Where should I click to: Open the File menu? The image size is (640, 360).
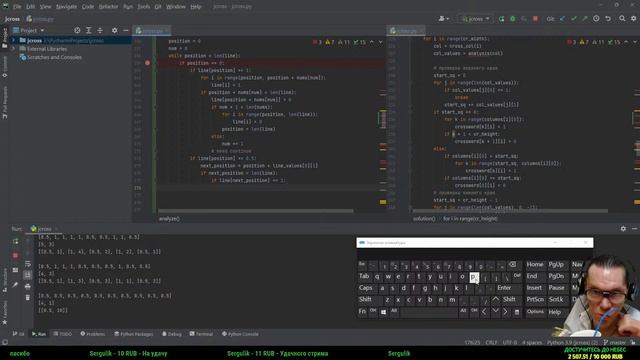(x=17, y=7)
